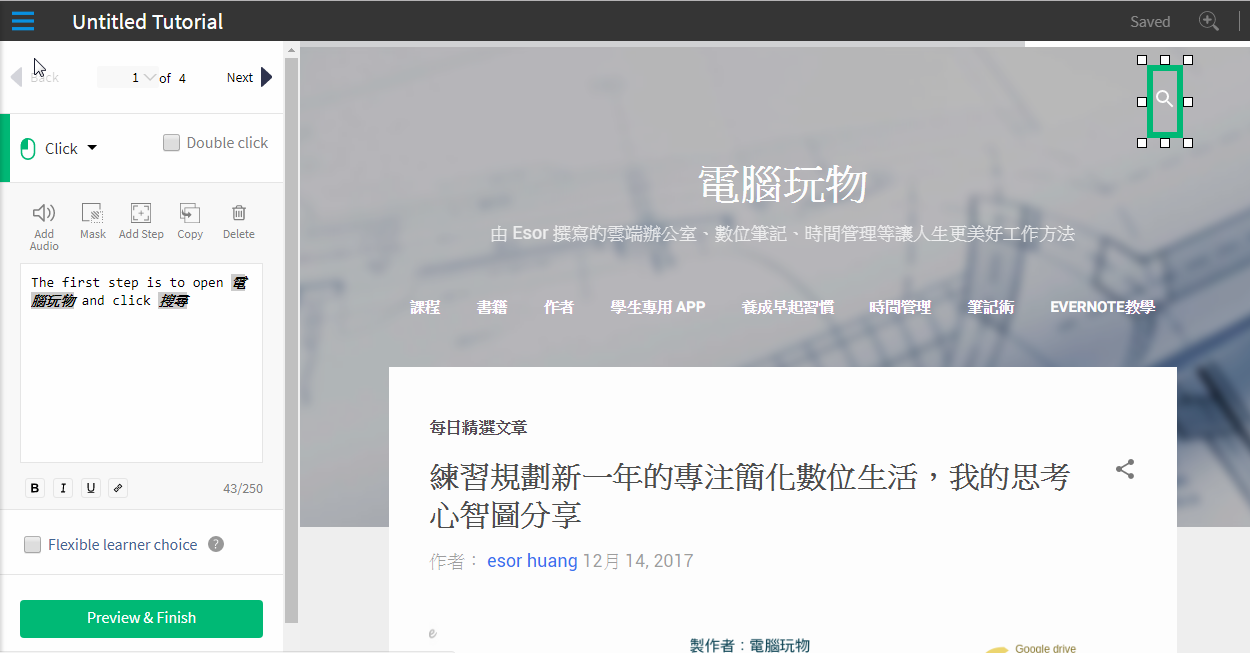The height and width of the screenshot is (653, 1250).
Task: Click the webpage search magnifier icon
Action: pos(1164,99)
